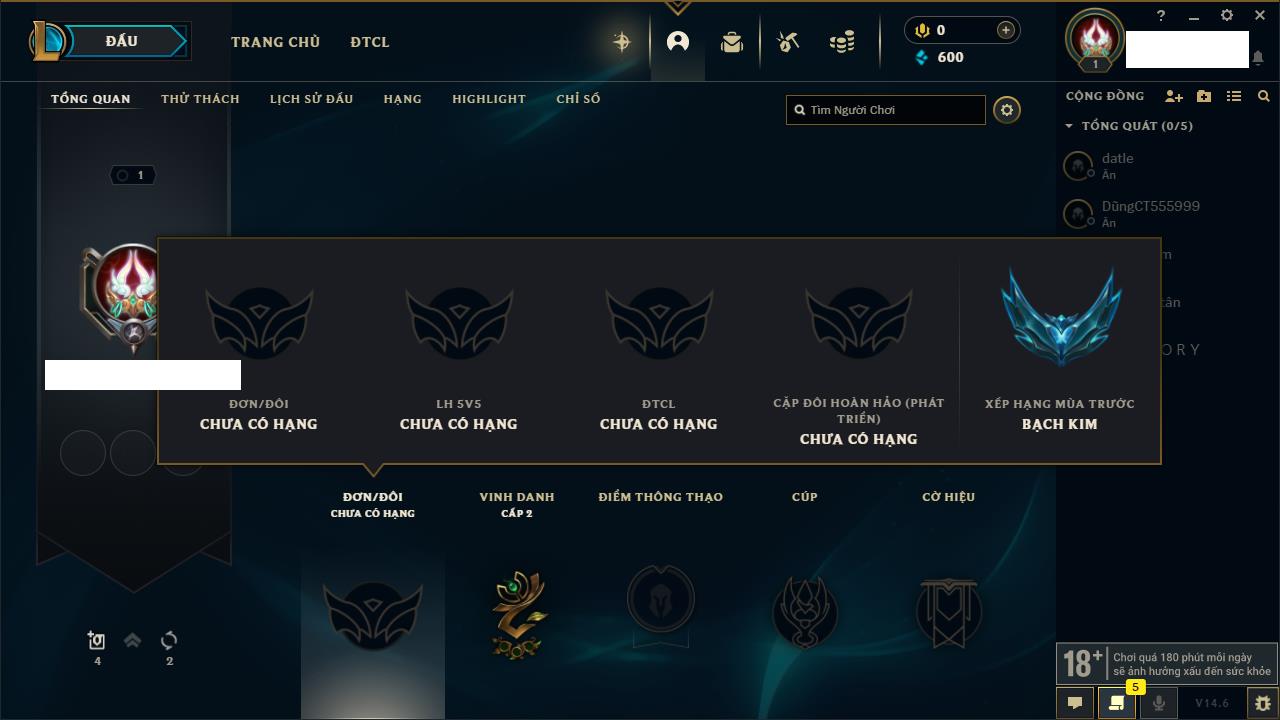Viewport: 1280px width, 720px height.
Task: Toggle the chat bubble panel
Action: pos(1075,703)
